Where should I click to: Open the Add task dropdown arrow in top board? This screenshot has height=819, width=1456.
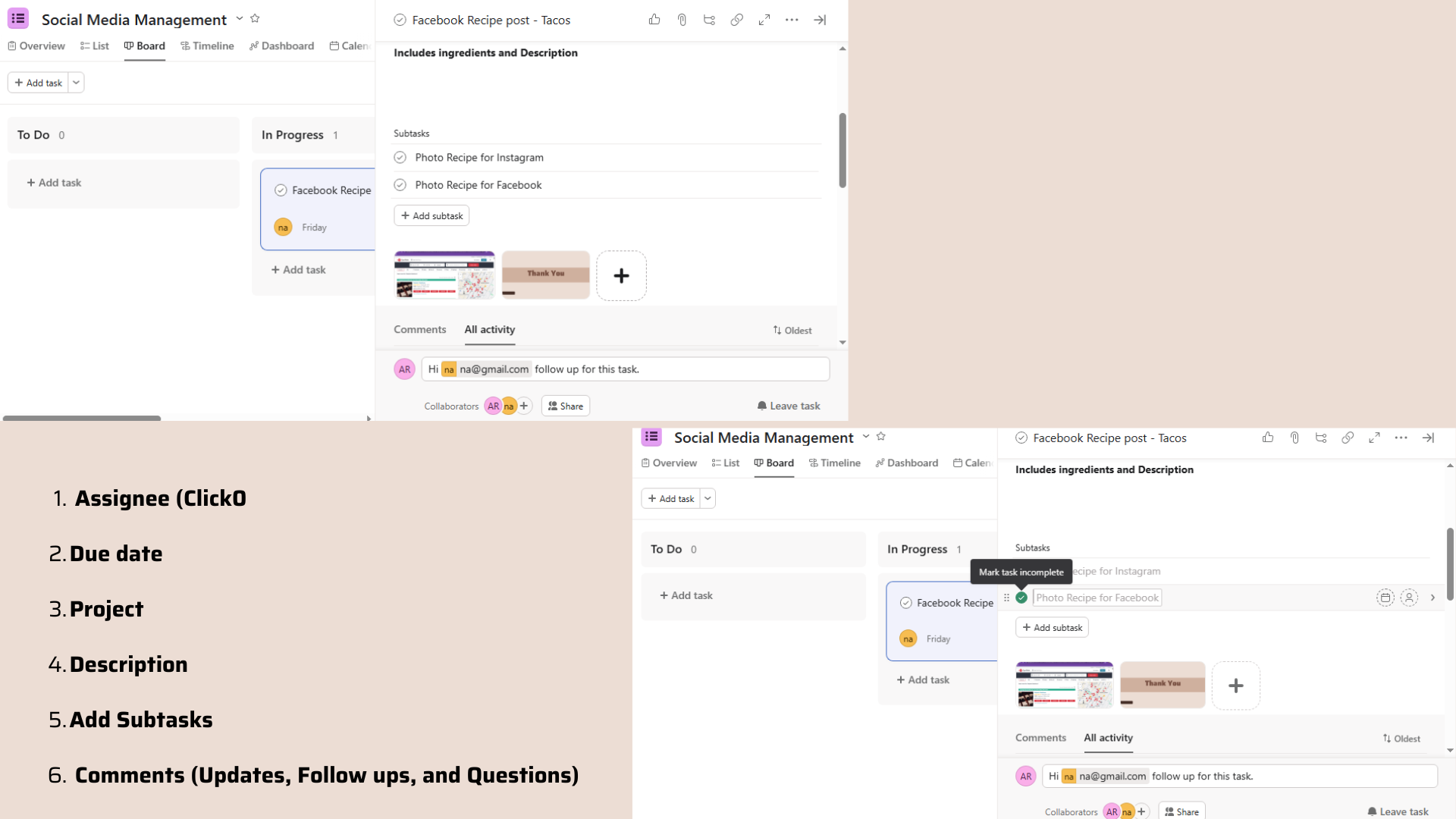click(77, 83)
